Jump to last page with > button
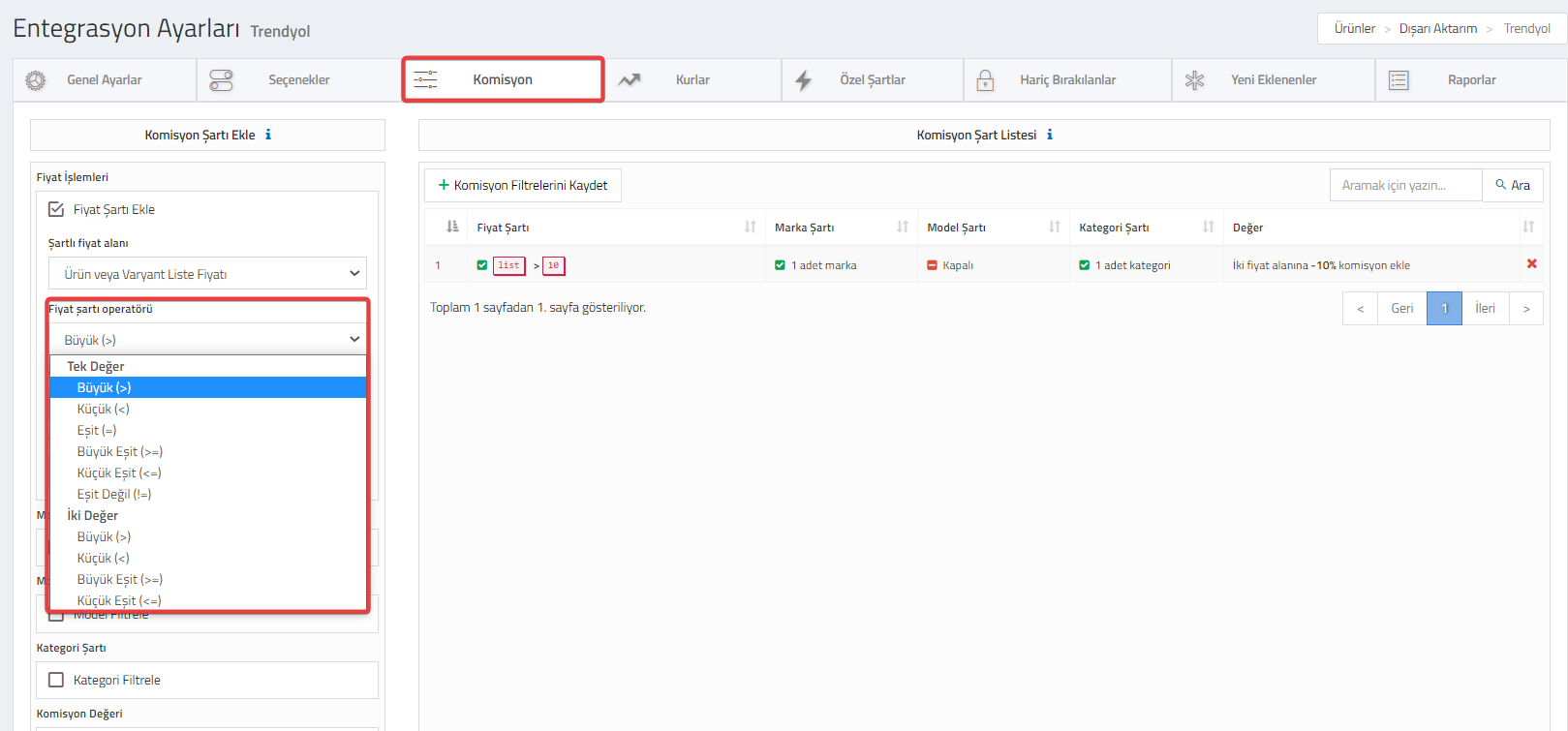Viewport: 1568px width, 731px height. point(1526,308)
